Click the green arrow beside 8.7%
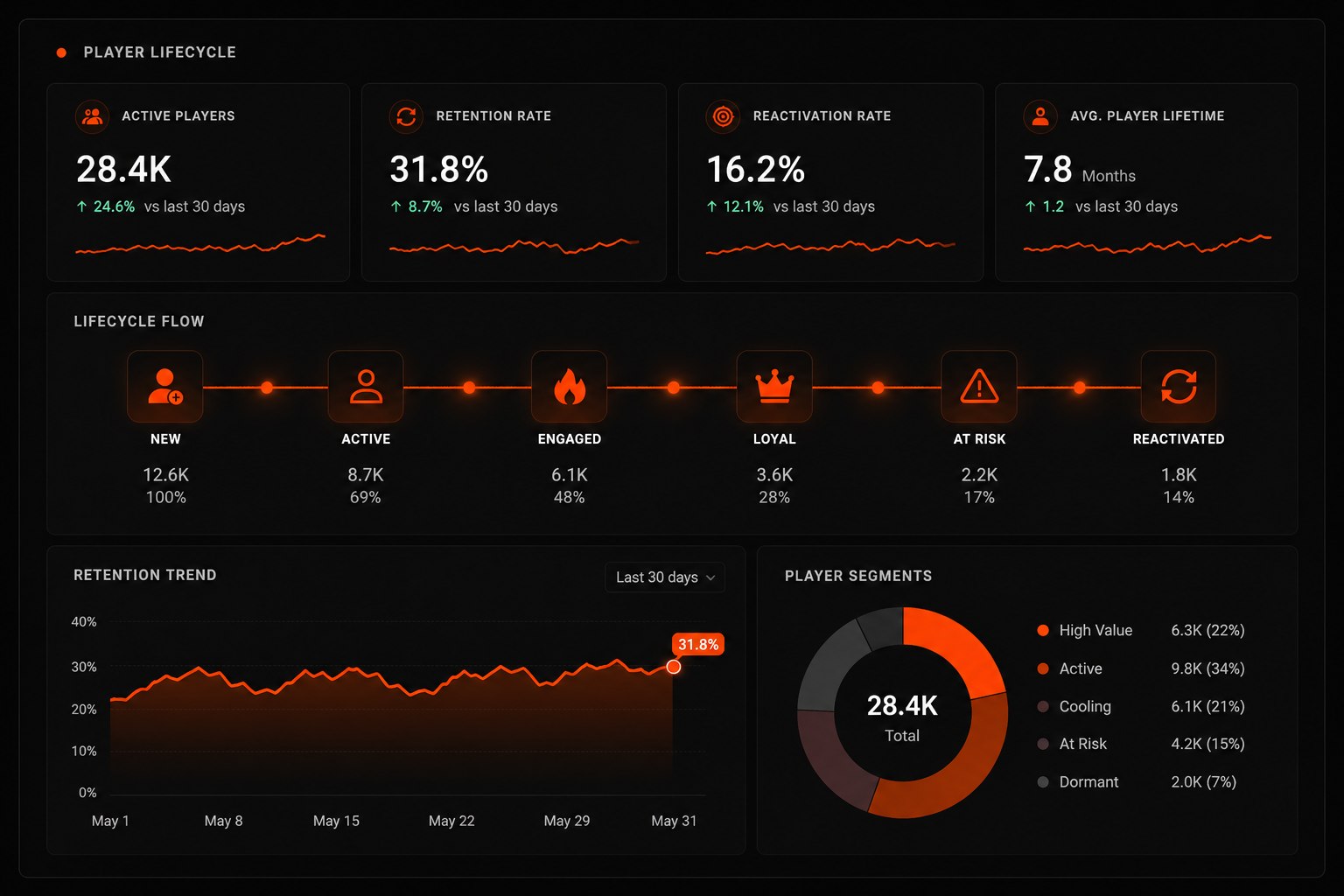The height and width of the screenshot is (896, 1344). point(396,206)
